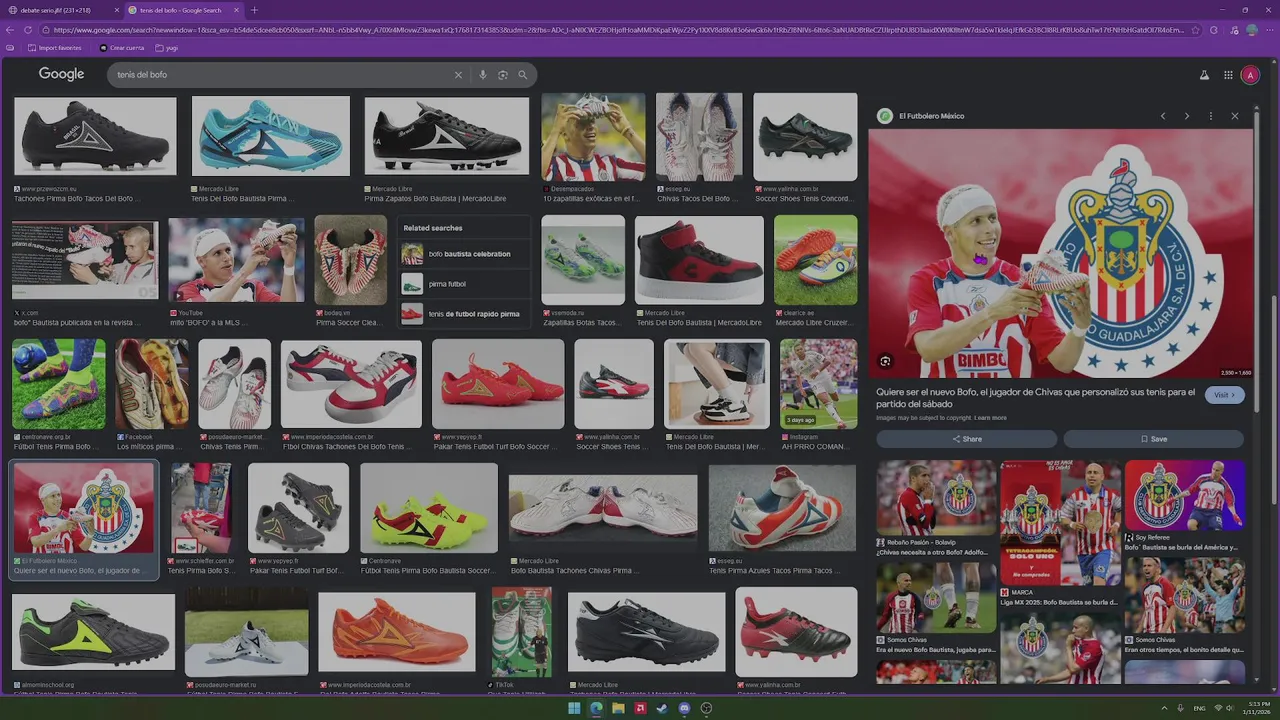1280x720 pixels.
Task: Open the Google apps grid
Action: pos(1228,75)
